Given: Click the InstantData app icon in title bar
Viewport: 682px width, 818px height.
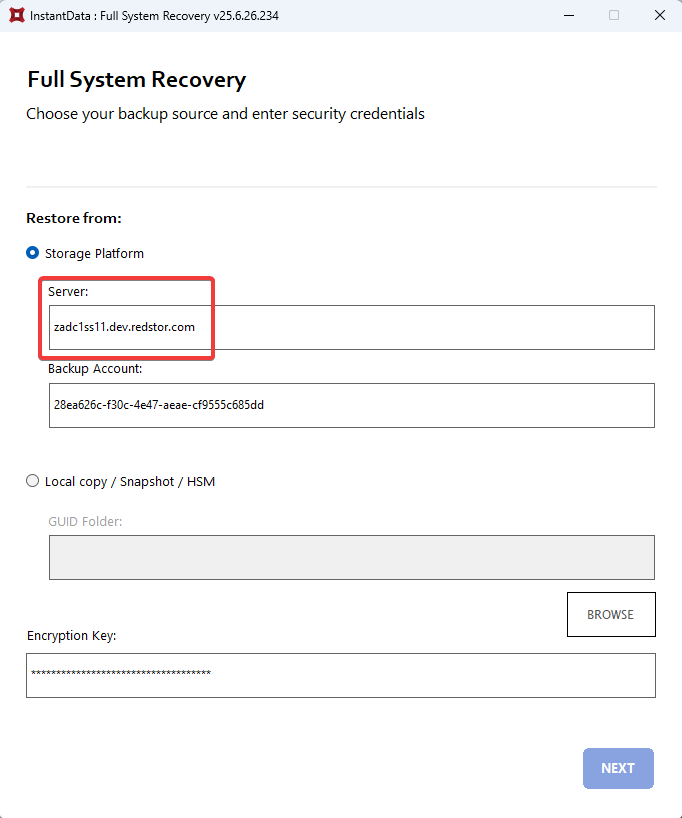Looking at the screenshot, I should click(x=17, y=16).
